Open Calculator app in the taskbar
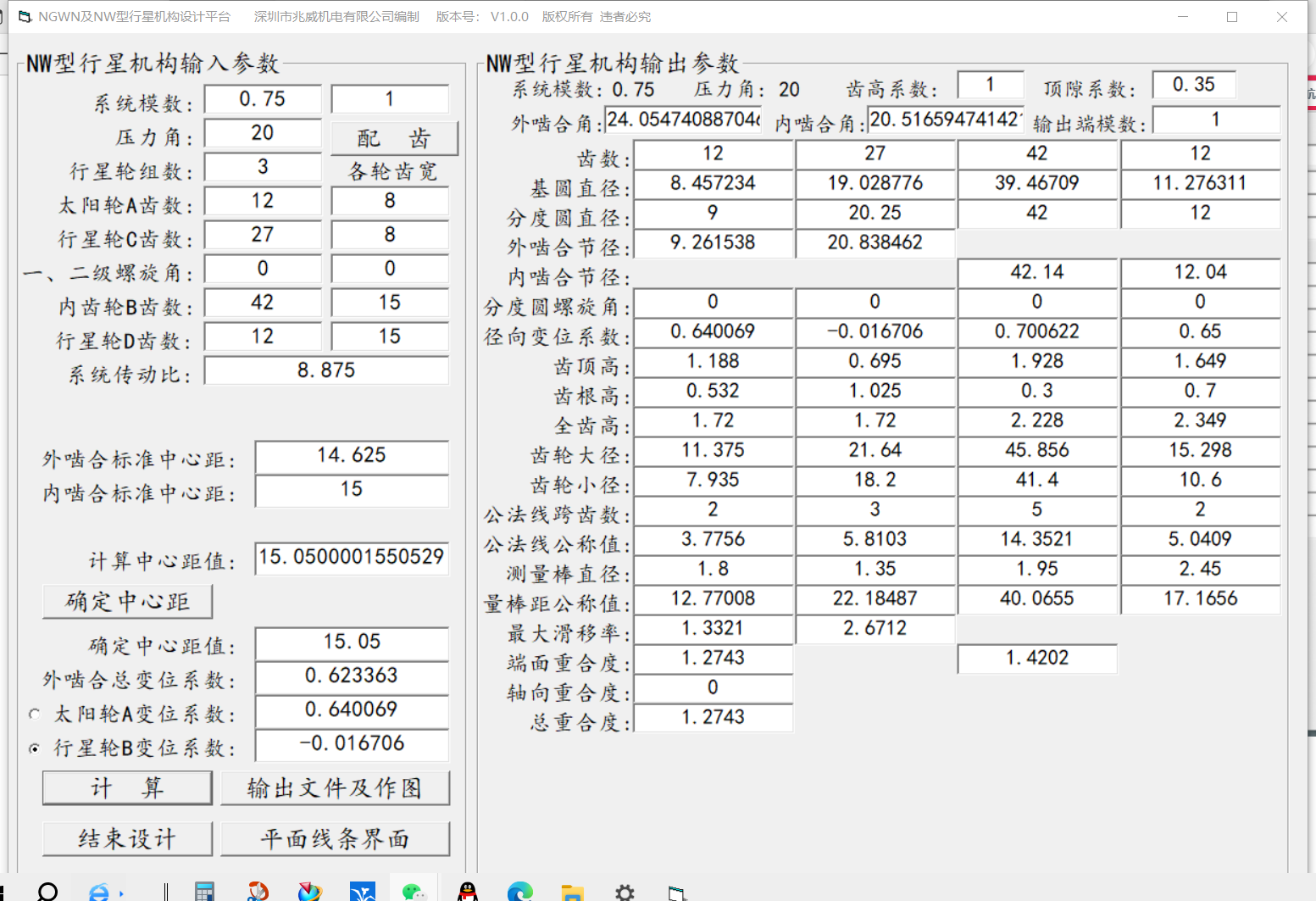1316x901 pixels. [x=204, y=893]
